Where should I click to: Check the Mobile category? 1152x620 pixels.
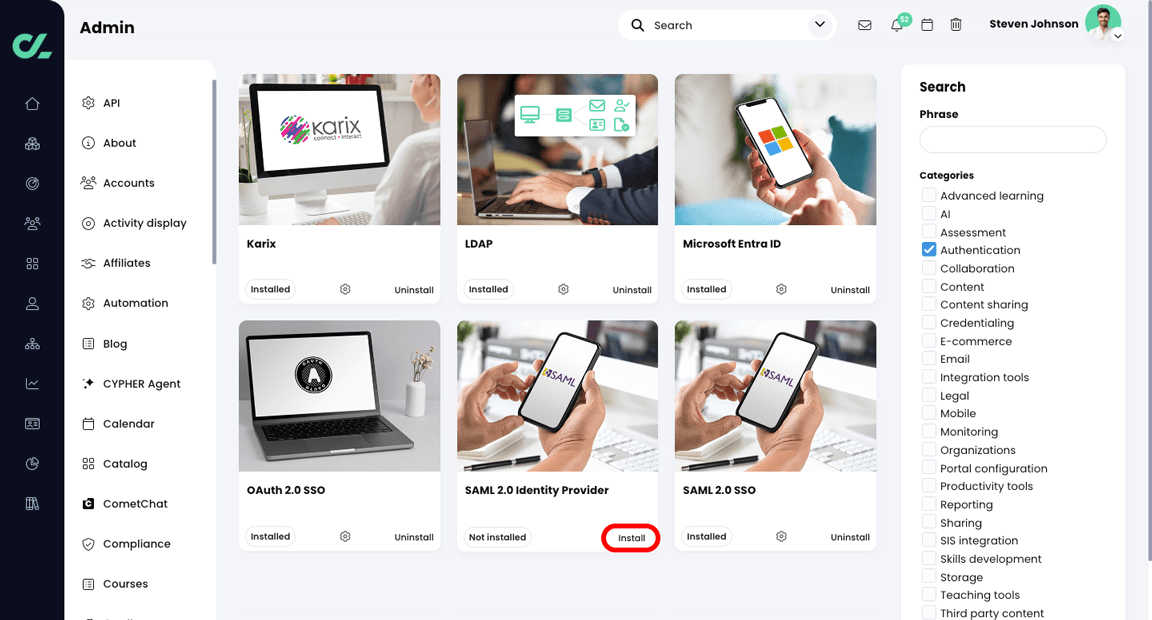(929, 413)
